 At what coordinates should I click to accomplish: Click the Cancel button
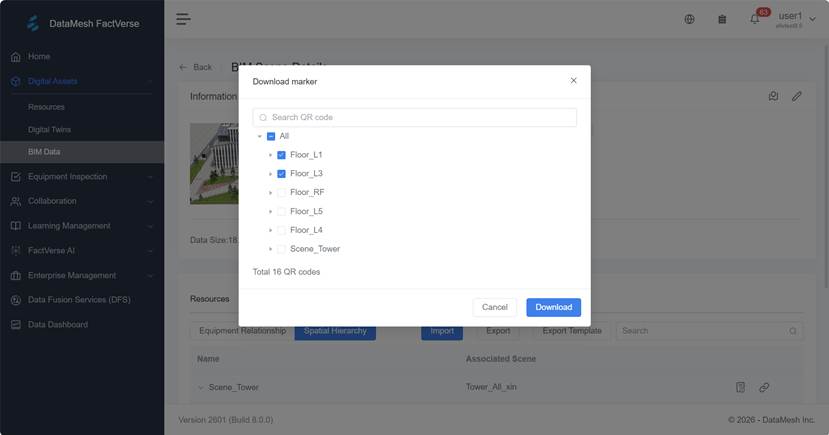[x=495, y=307]
